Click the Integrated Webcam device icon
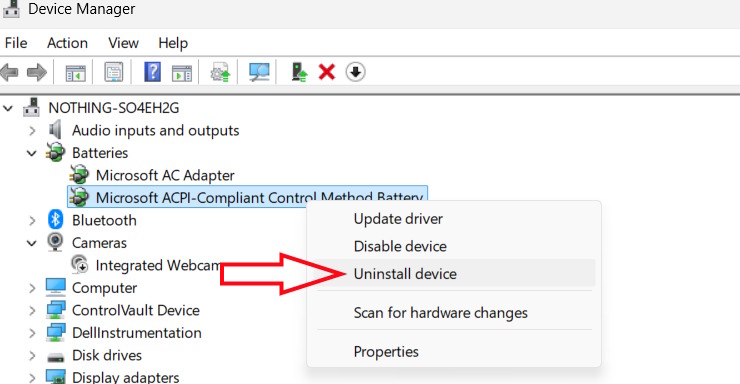Viewport: 740px width, 384px height. pyautogui.click(x=79, y=265)
